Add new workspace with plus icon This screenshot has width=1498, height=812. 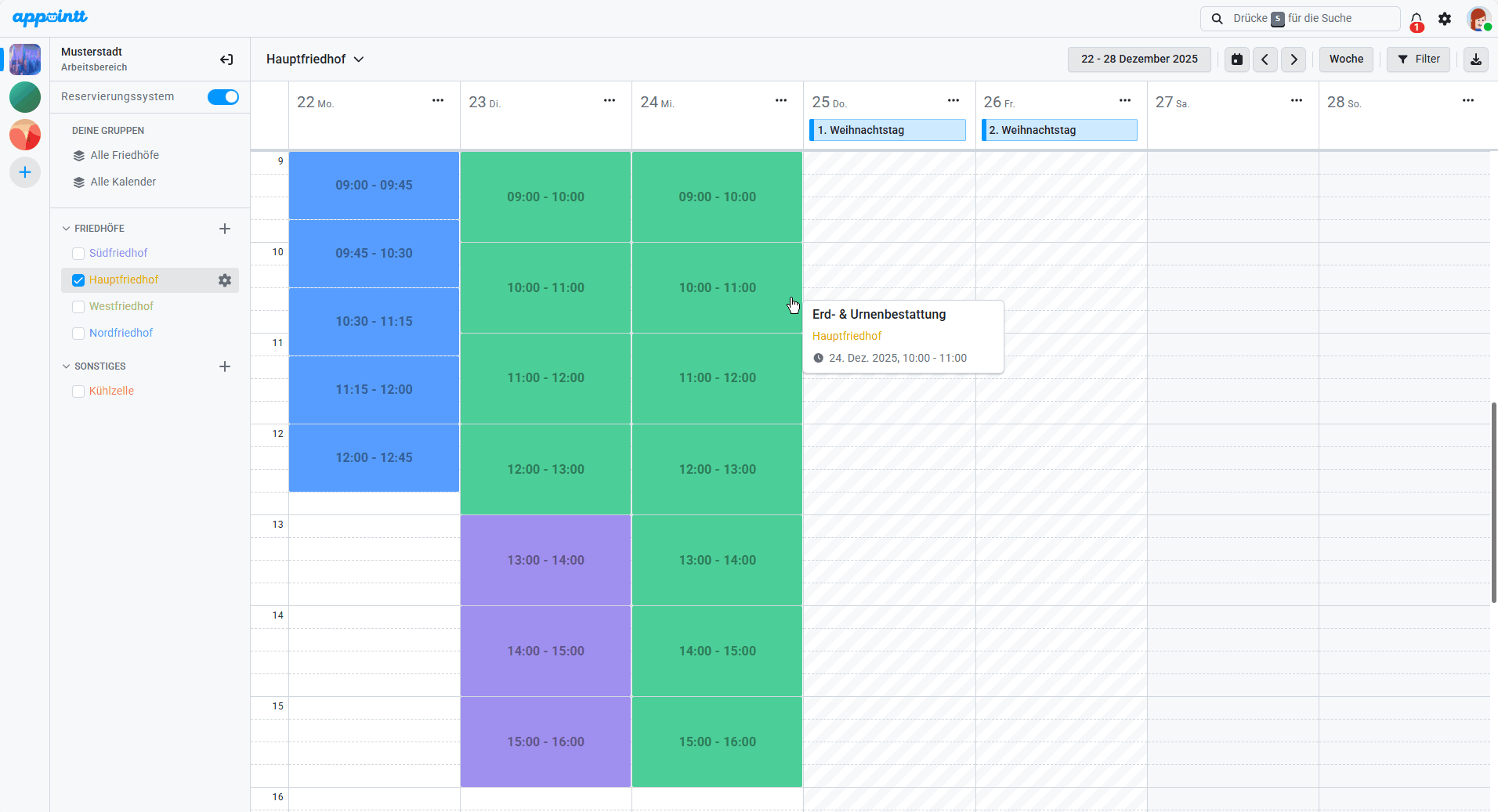25,172
